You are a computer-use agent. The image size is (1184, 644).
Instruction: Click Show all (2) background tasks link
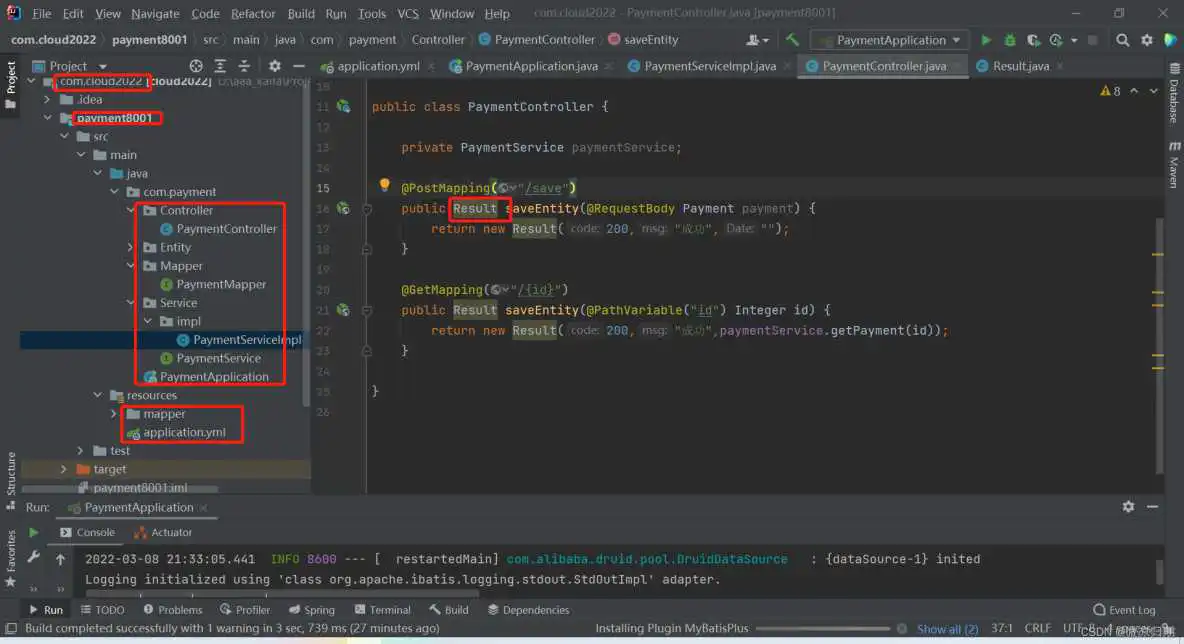click(947, 629)
